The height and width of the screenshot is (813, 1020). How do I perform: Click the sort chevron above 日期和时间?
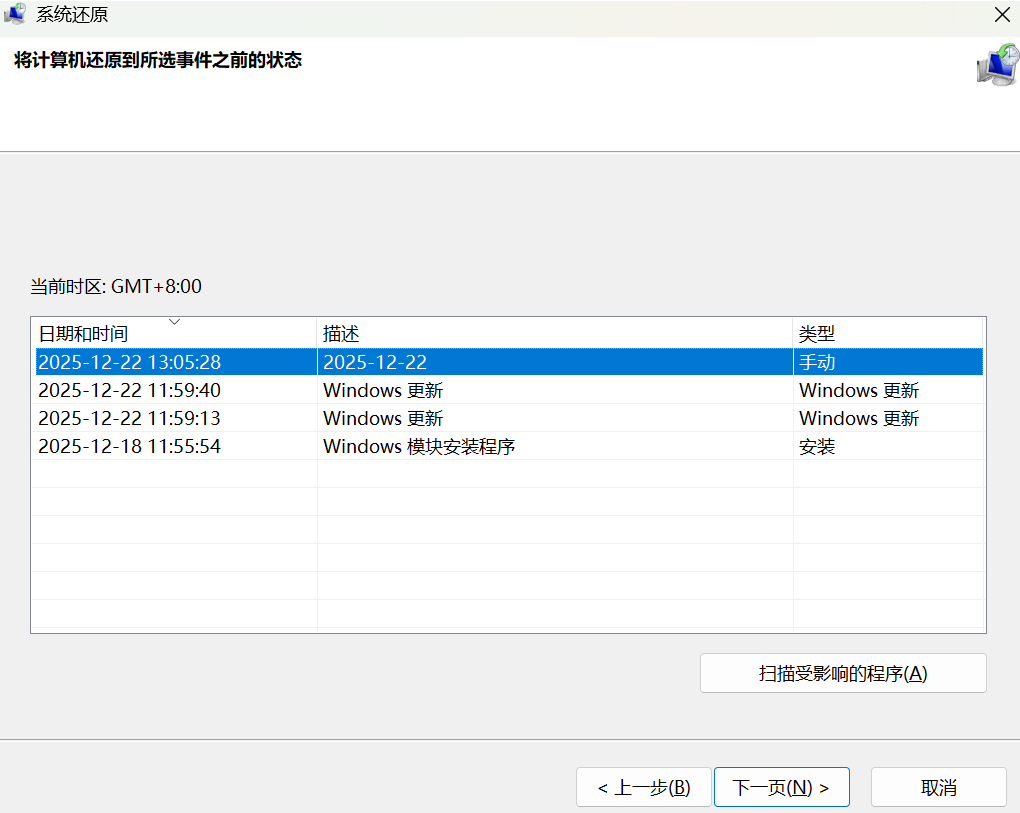point(174,322)
